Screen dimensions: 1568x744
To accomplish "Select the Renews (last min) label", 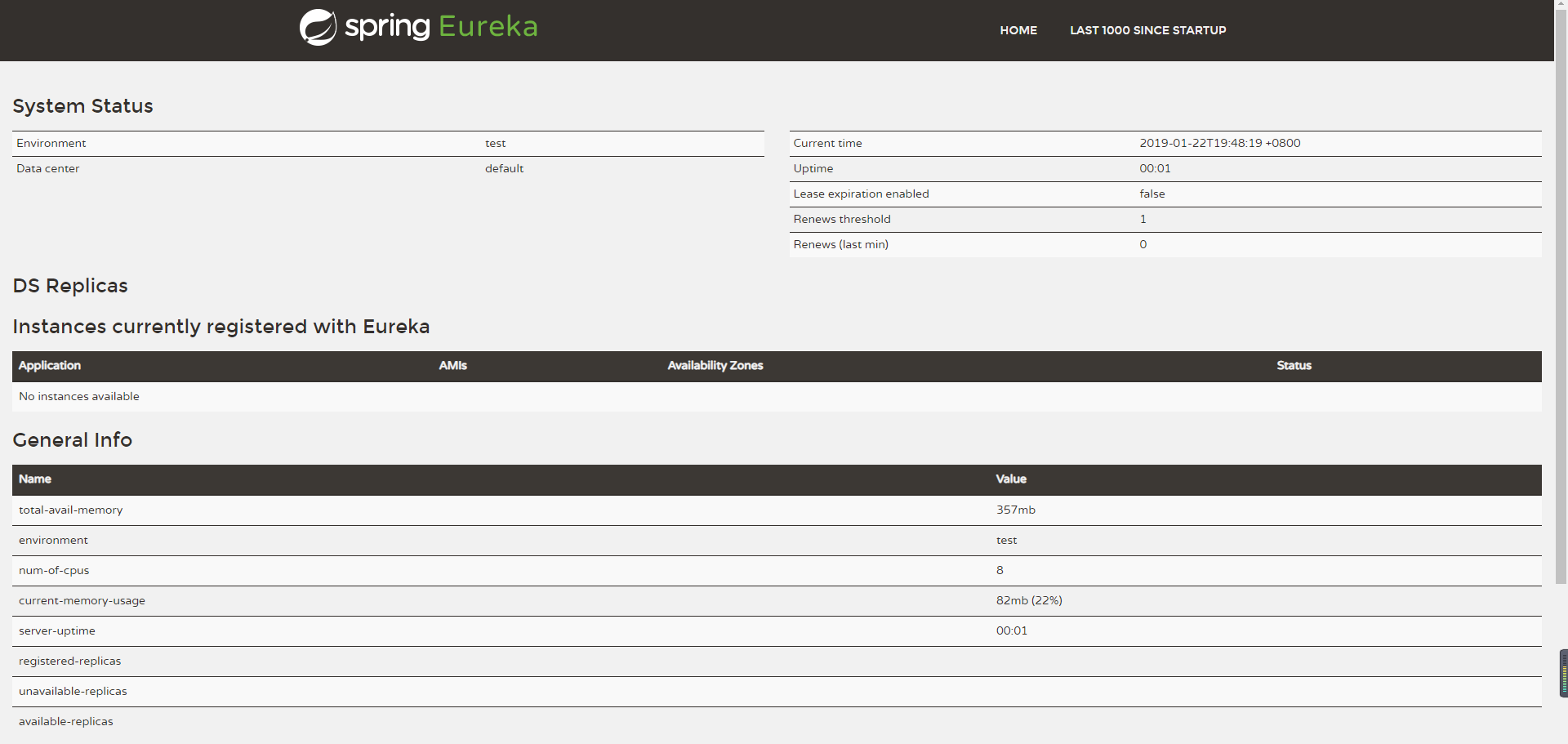I will pyautogui.click(x=840, y=244).
